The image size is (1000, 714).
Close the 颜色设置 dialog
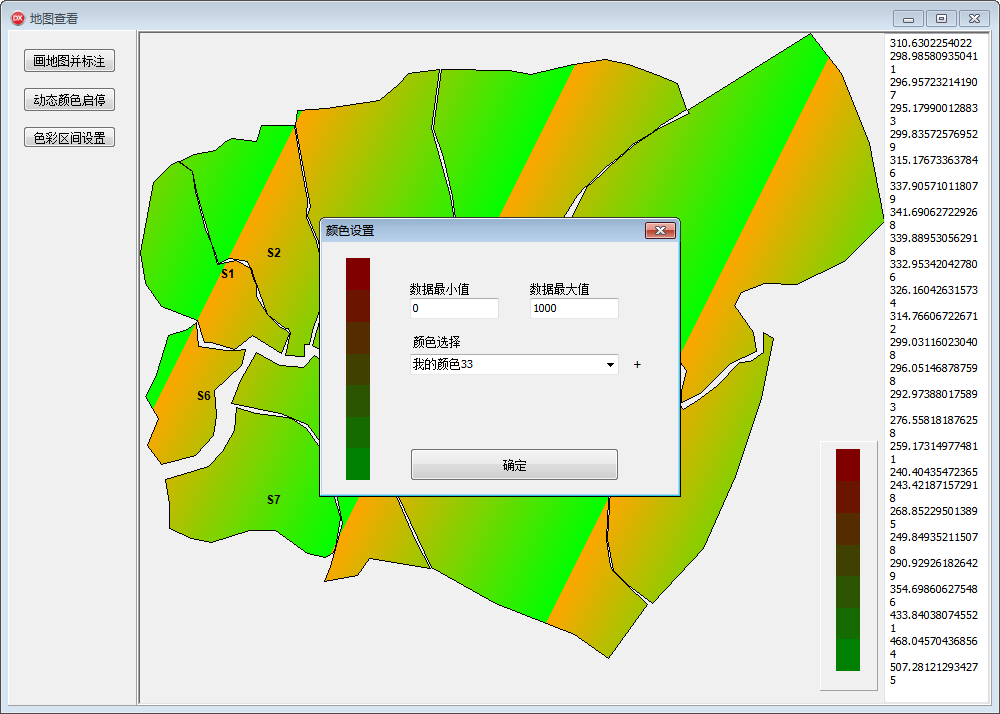[660, 230]
